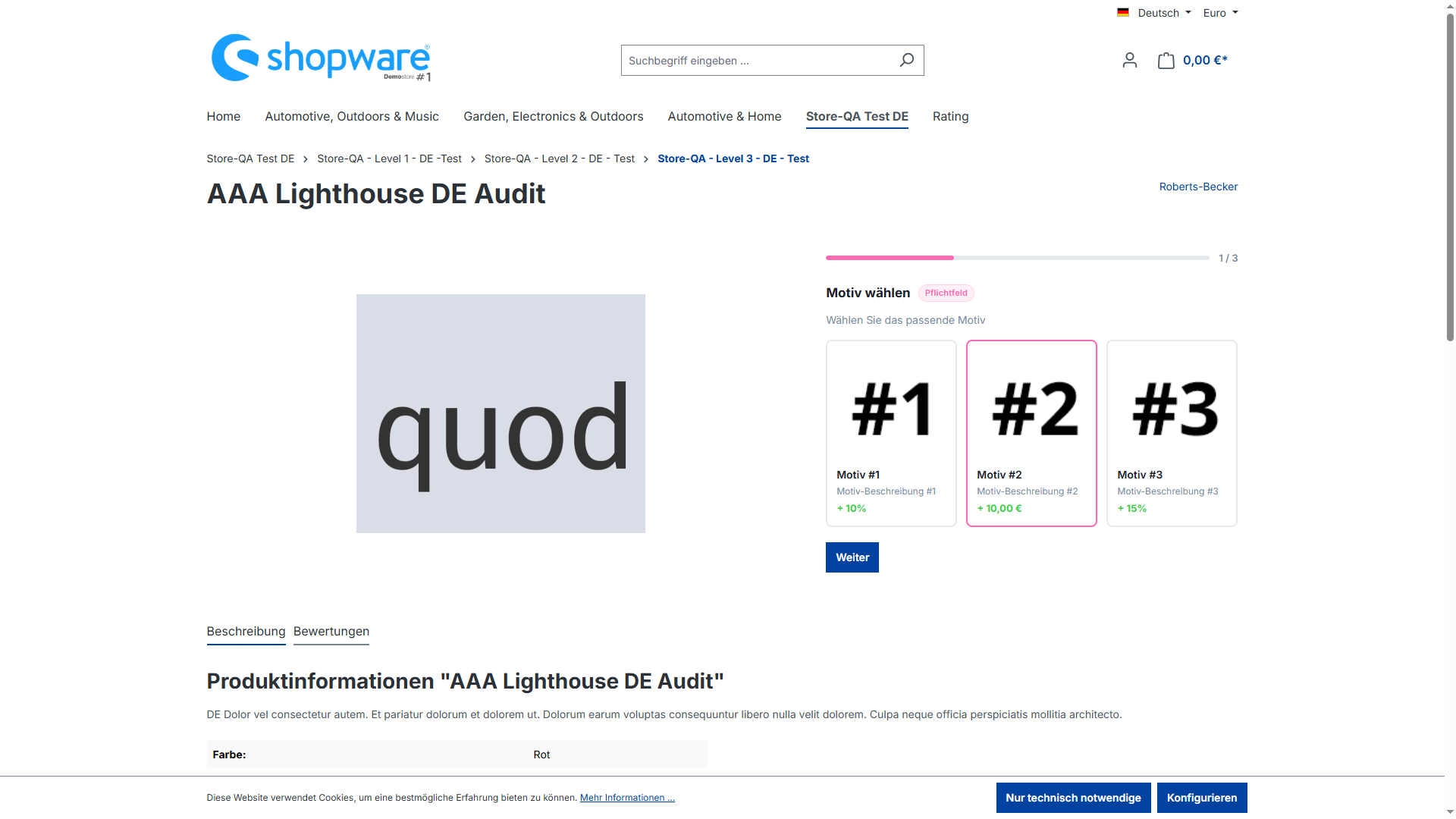The image size is (1456, 819).
Task: Open the Roberts-Becker manufacturer link
Action: click(1198, 187)
